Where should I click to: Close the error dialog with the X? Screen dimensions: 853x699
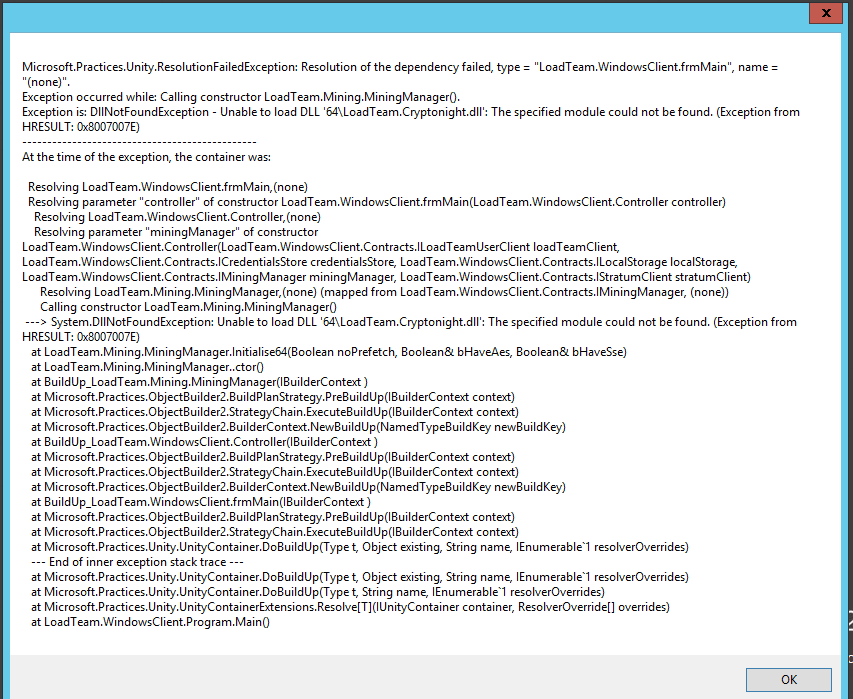[826, 13]
